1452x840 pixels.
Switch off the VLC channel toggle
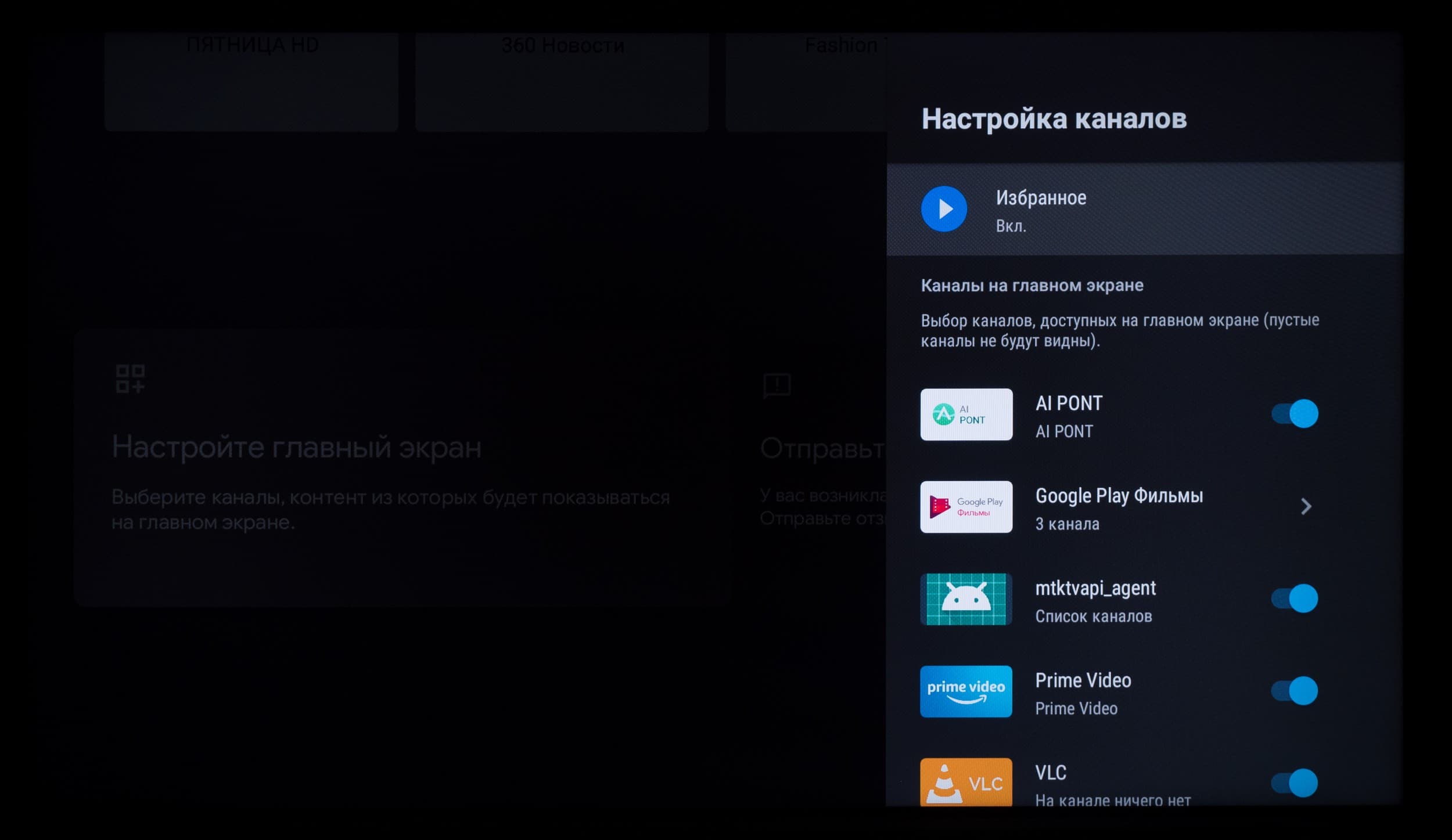(x=1295, y=783)
